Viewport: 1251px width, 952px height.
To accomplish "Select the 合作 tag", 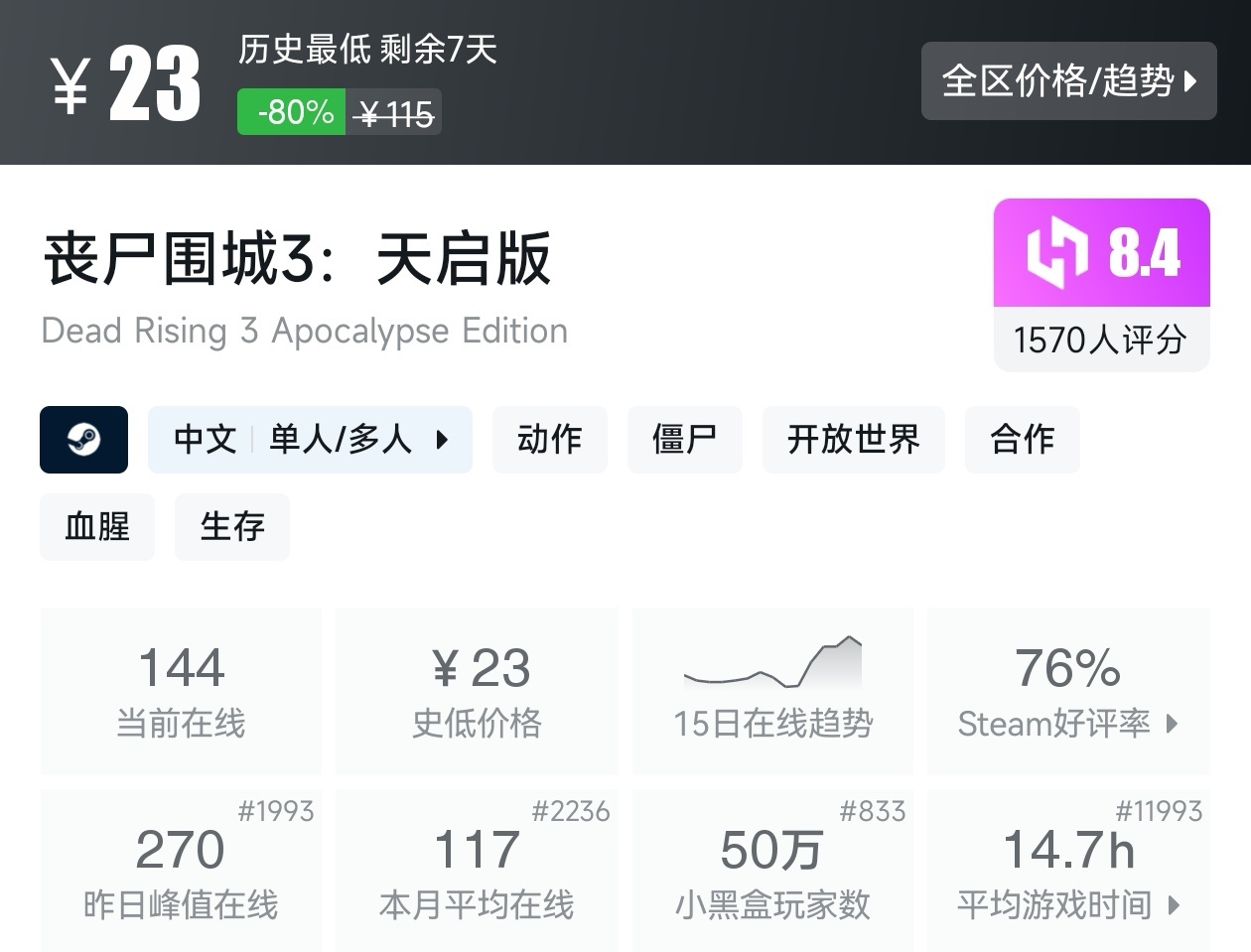I will coord(1023,439).
